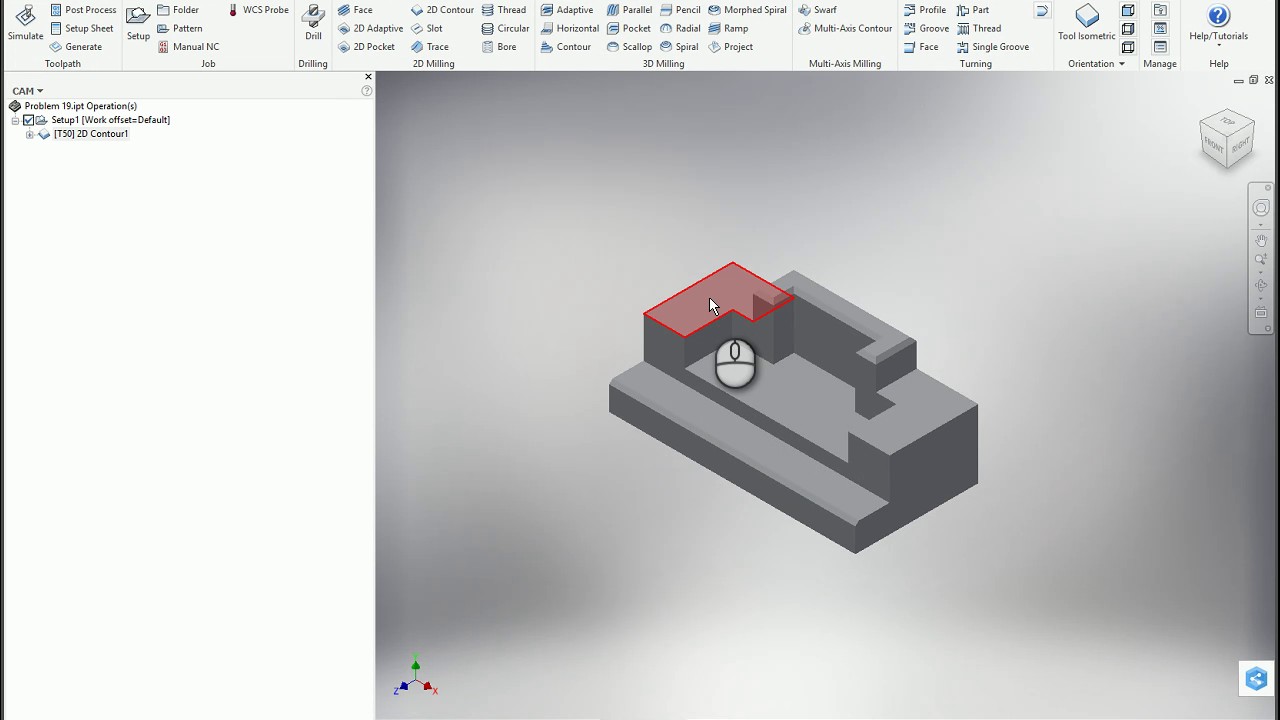
Task: Open the Setup Sheet tool
Action: pos(82,28)
